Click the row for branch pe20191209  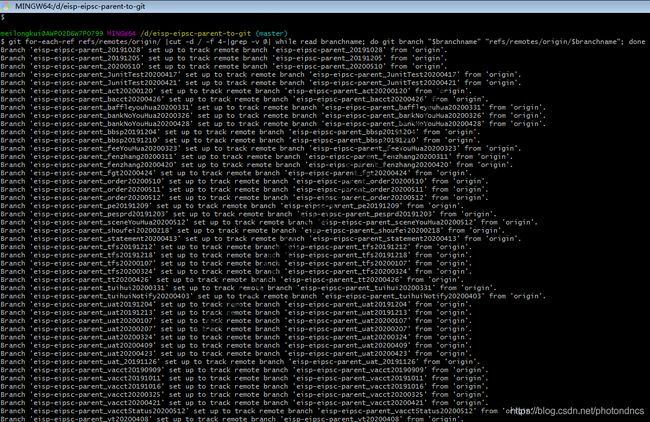pyautogui.click(x=232, y=206)
